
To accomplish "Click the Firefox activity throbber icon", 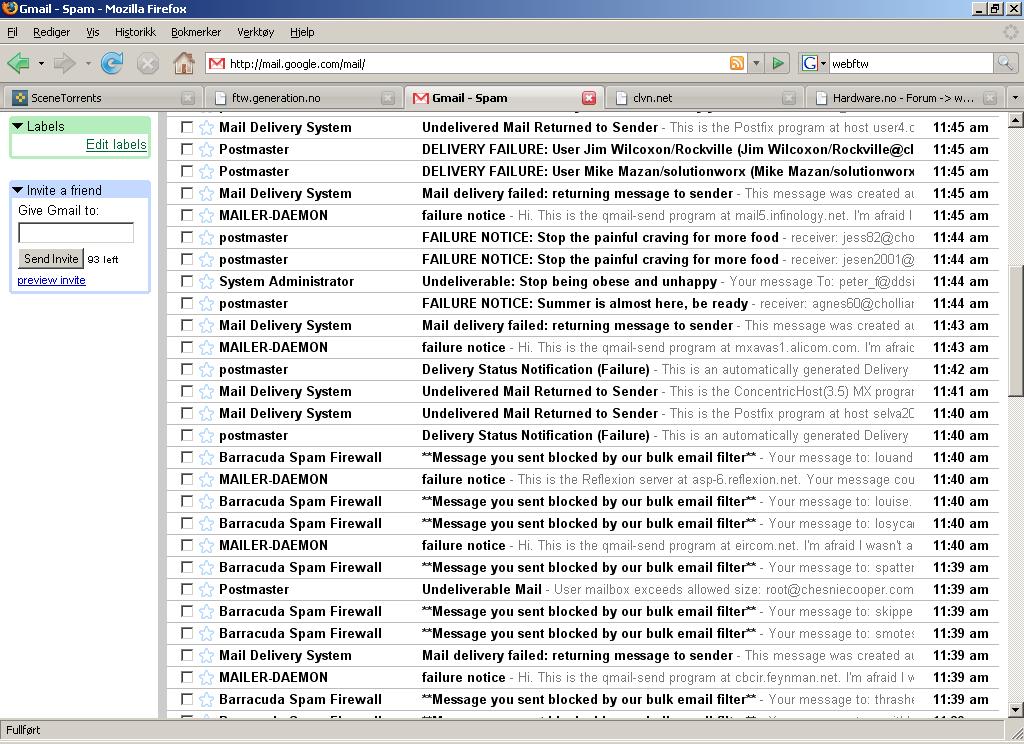I will coord(1010,31).
